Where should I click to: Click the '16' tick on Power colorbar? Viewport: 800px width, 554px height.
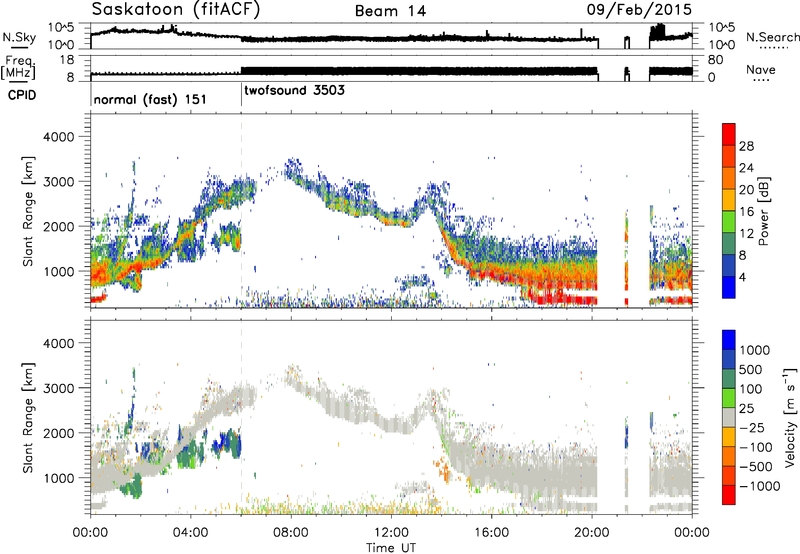(746, 212)
